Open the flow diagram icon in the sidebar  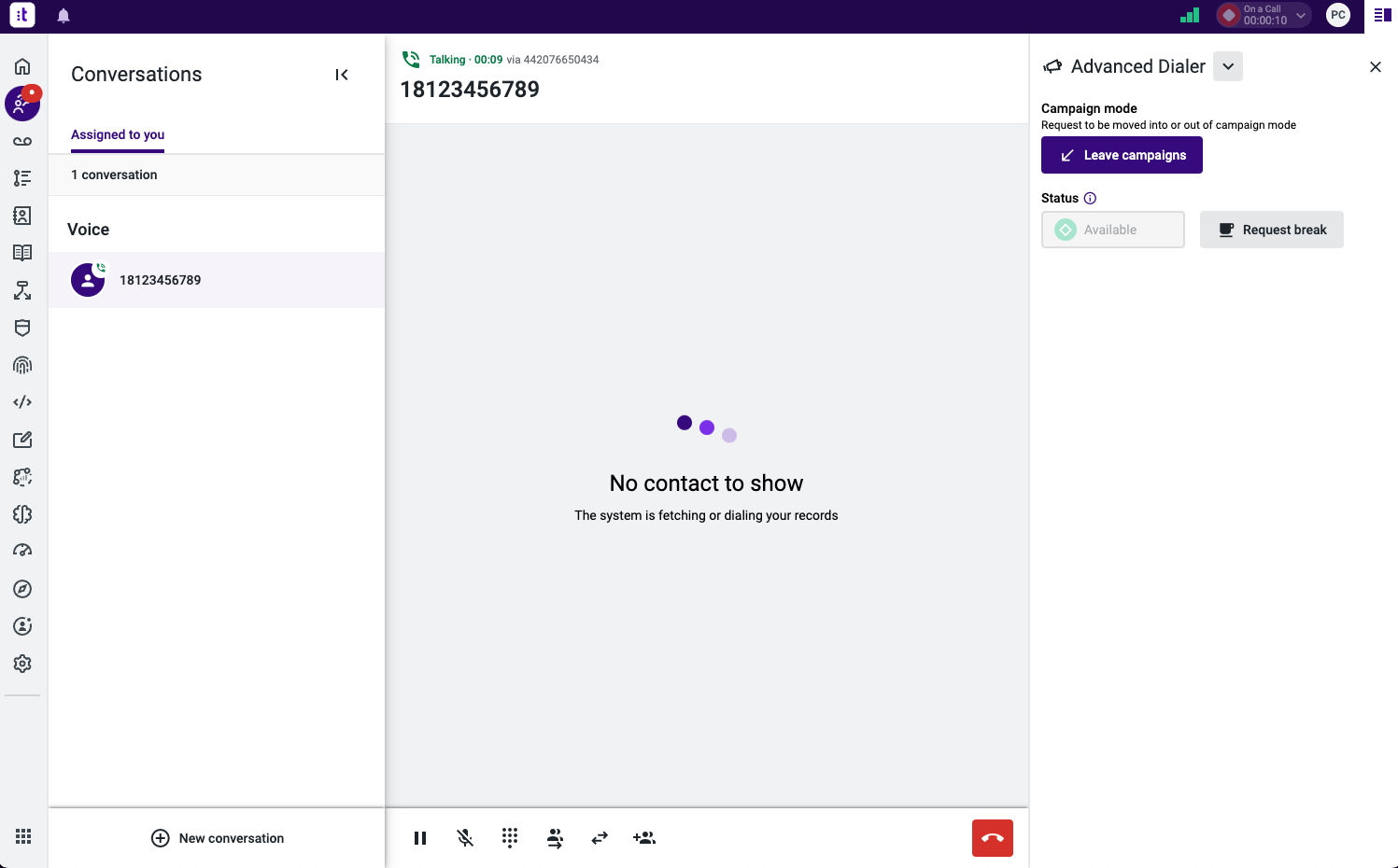click(x=22, y=290)
